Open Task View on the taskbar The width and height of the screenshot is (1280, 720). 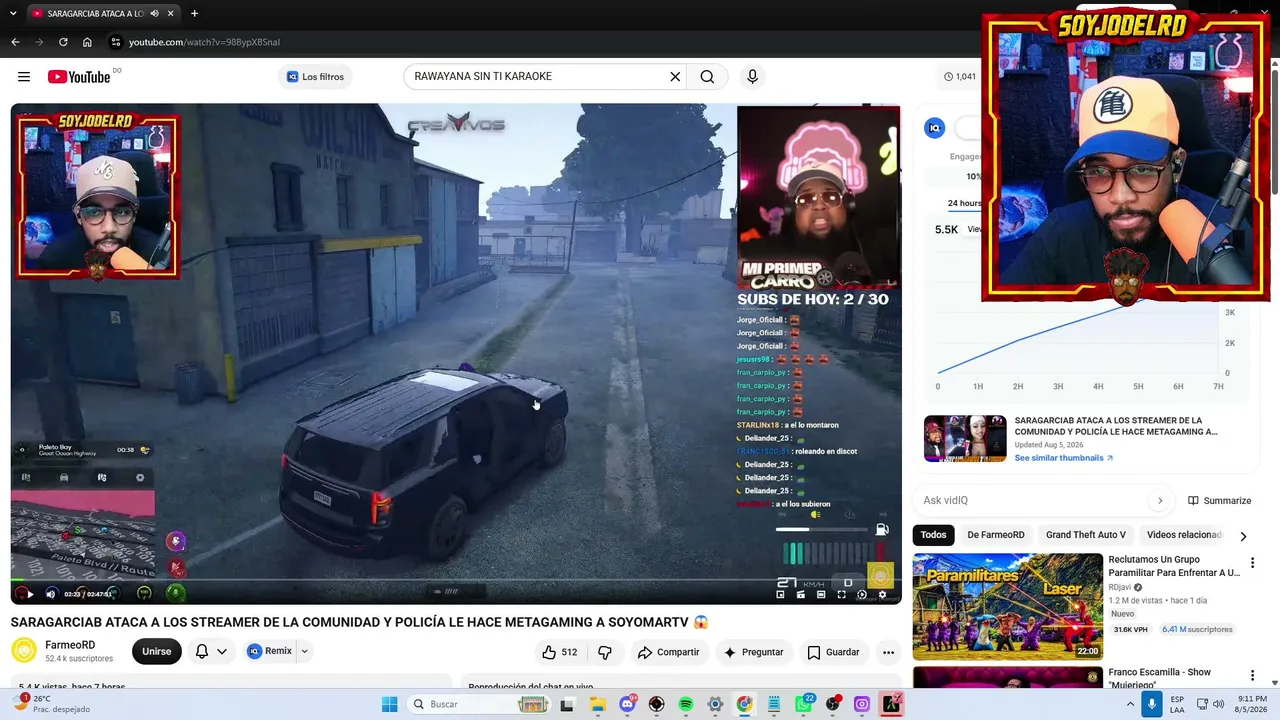pyautogui.click(x=567, y=705)
